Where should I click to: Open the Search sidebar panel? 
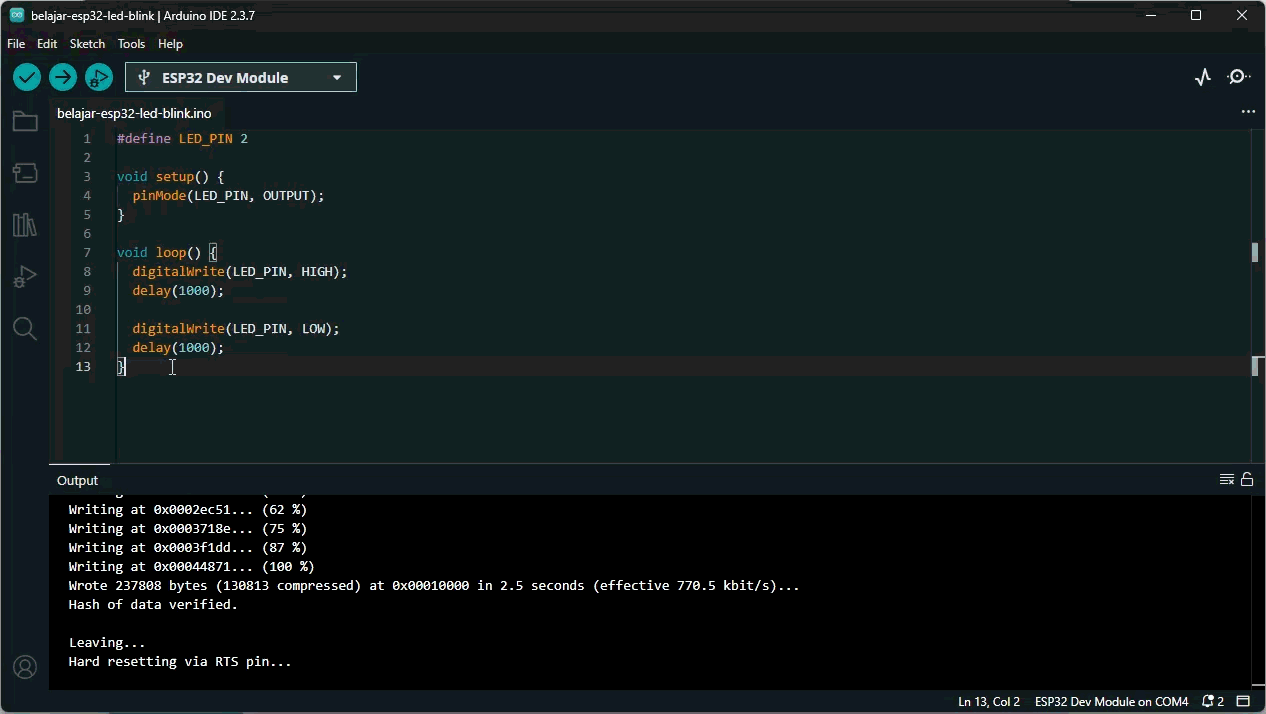25,329
